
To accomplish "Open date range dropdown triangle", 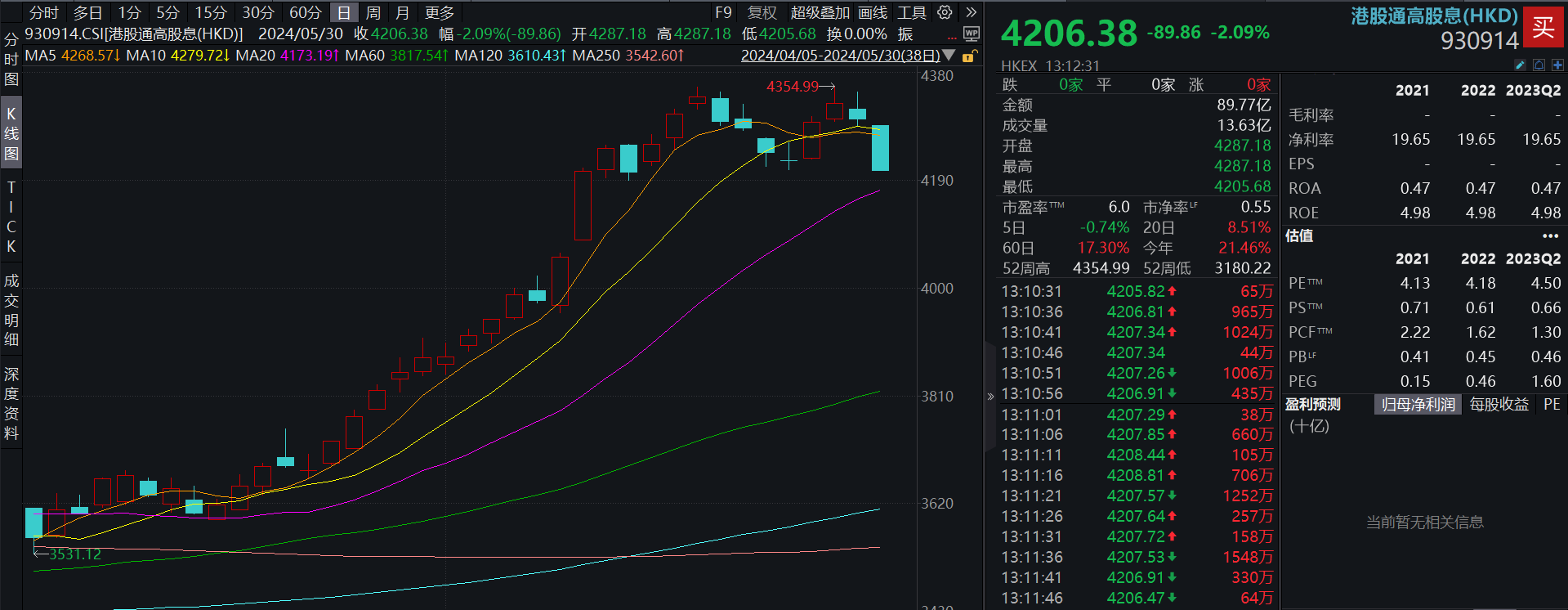I will coord(949,56).
